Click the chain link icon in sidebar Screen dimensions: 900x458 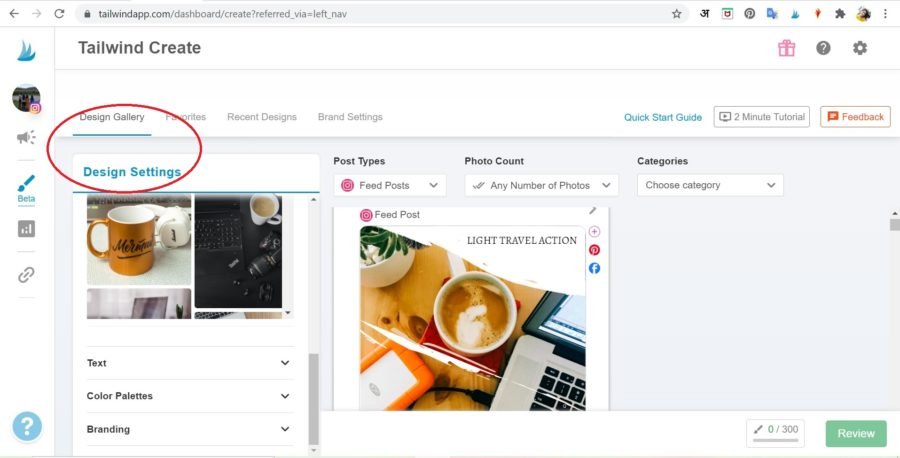click(26, 275)
